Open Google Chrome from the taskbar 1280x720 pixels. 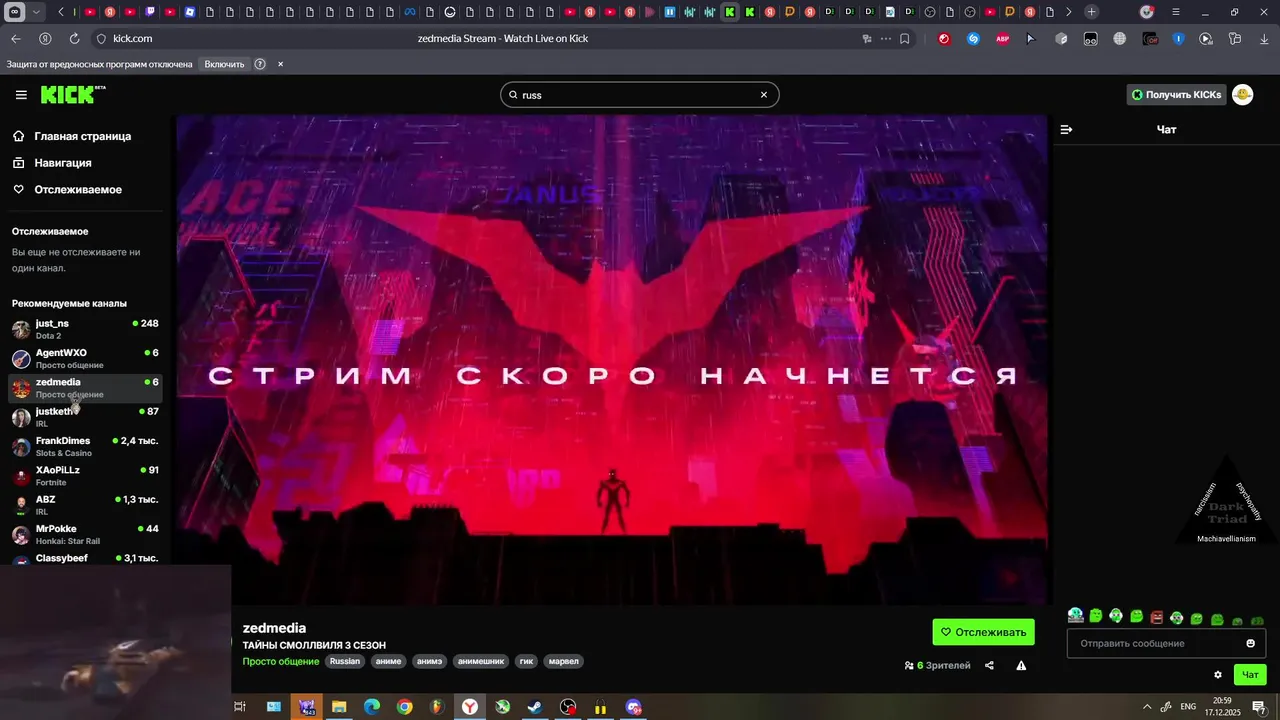(404, 707)
